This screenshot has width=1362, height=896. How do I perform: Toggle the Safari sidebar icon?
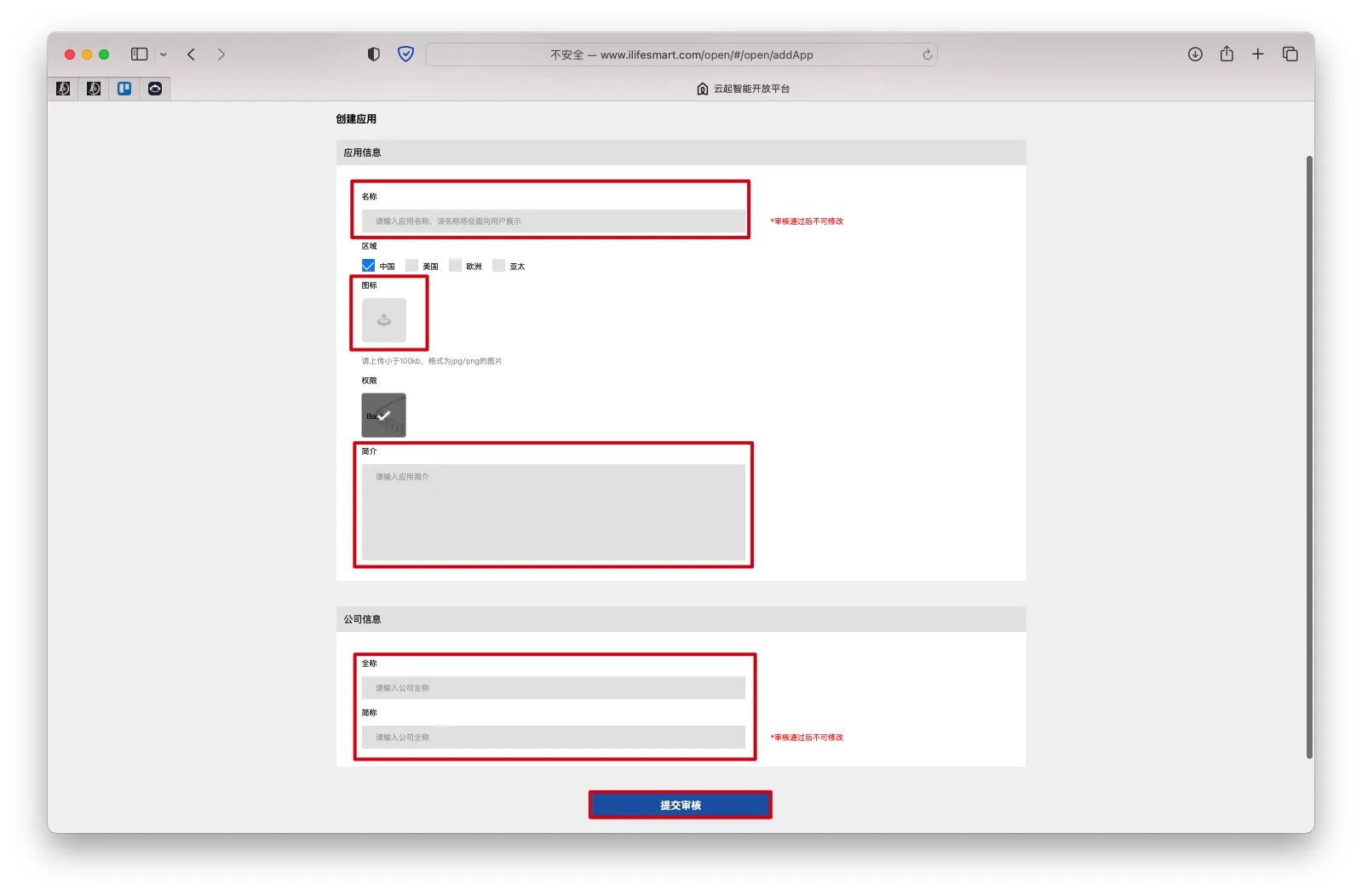click(x=139, y=55)
